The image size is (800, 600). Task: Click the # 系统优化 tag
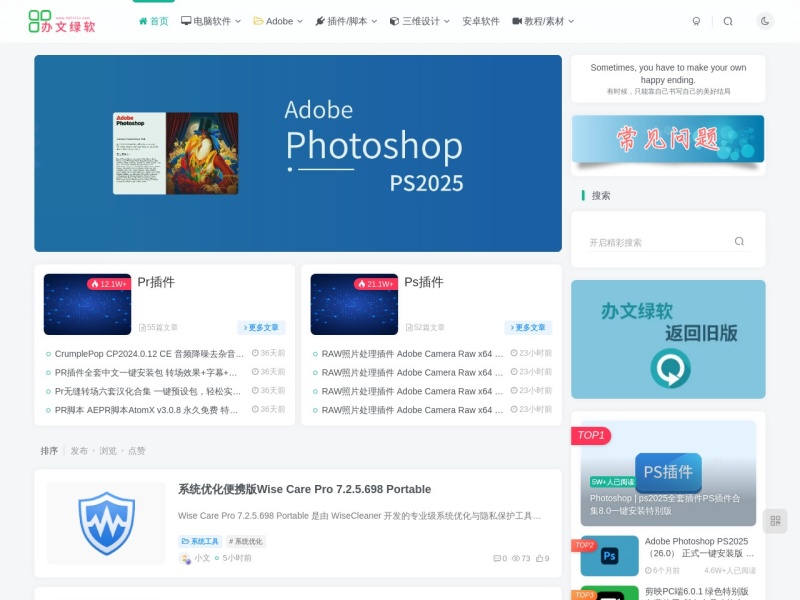[245, 541]
